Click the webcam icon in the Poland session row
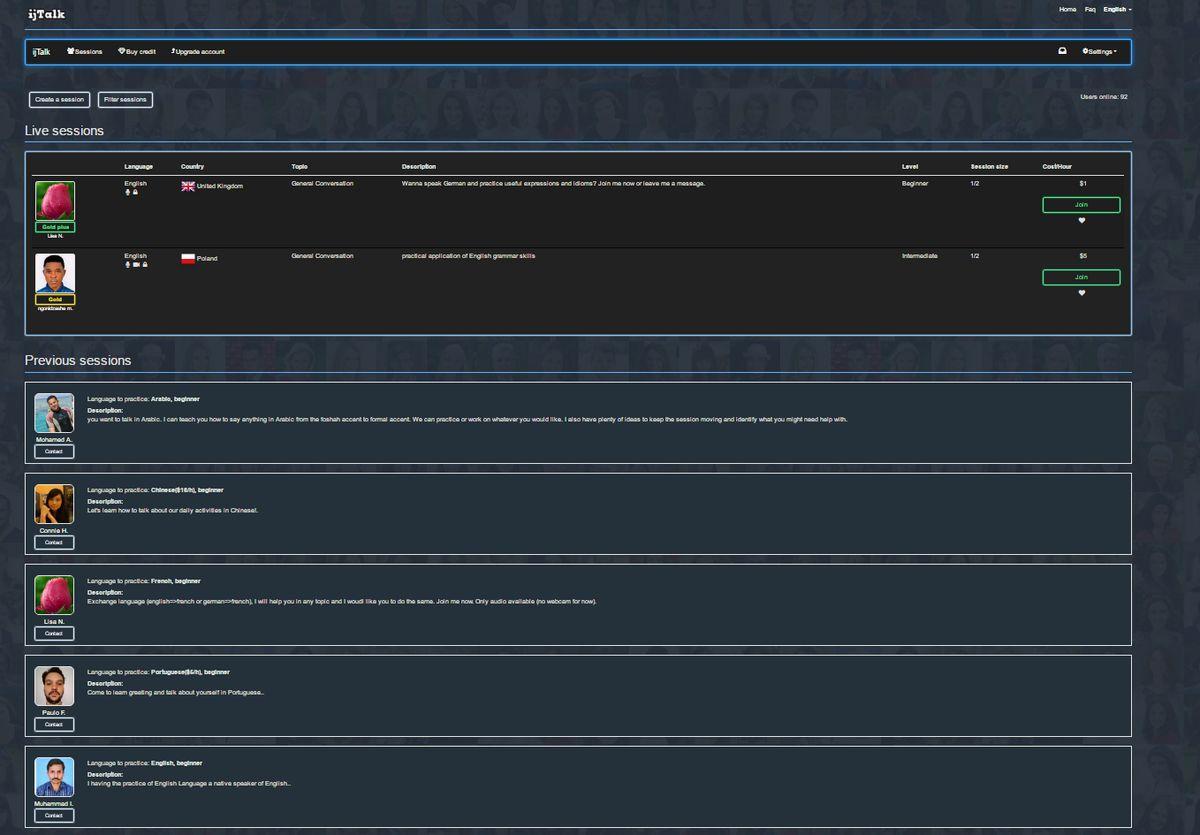 (136, 264)
